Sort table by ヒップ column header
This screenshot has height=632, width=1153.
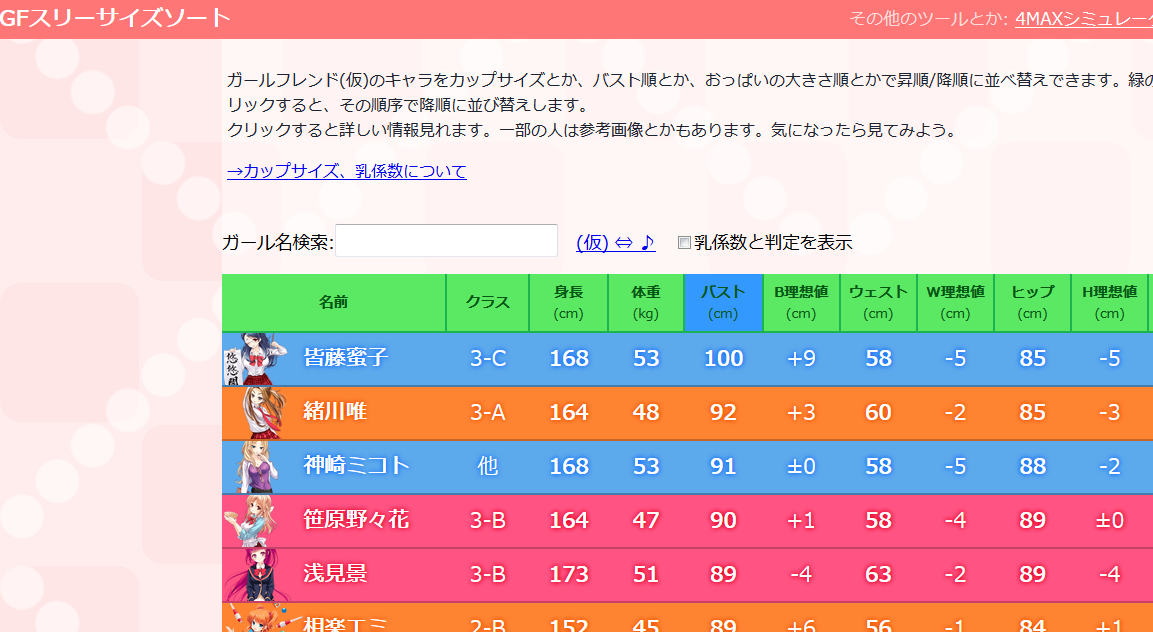click(x=1032, y=302)
